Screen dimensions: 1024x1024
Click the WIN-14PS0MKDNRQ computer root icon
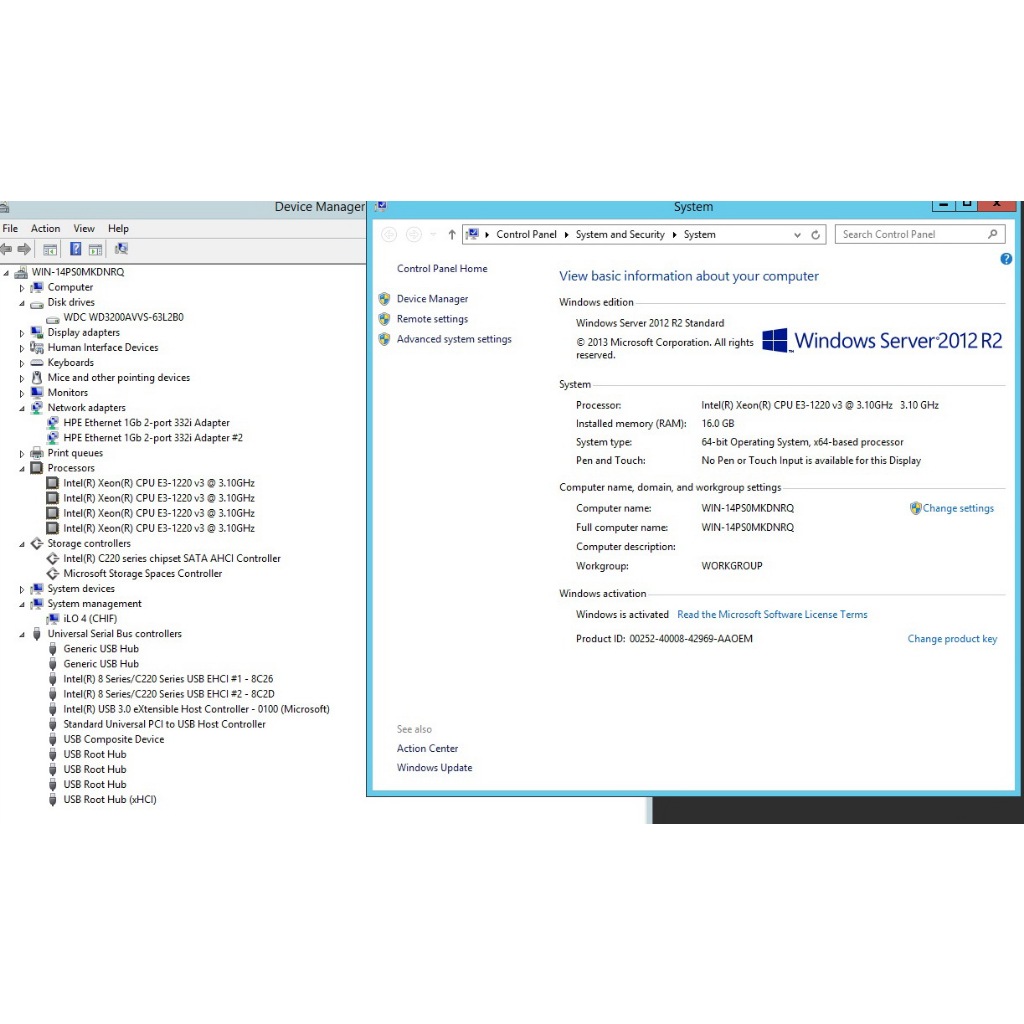22,272
